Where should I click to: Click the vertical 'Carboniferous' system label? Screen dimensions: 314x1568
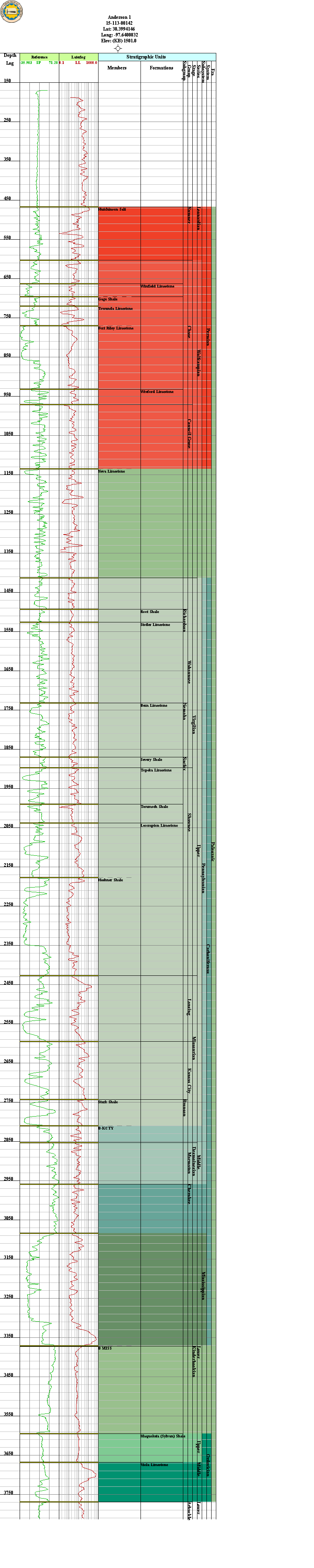208,959
